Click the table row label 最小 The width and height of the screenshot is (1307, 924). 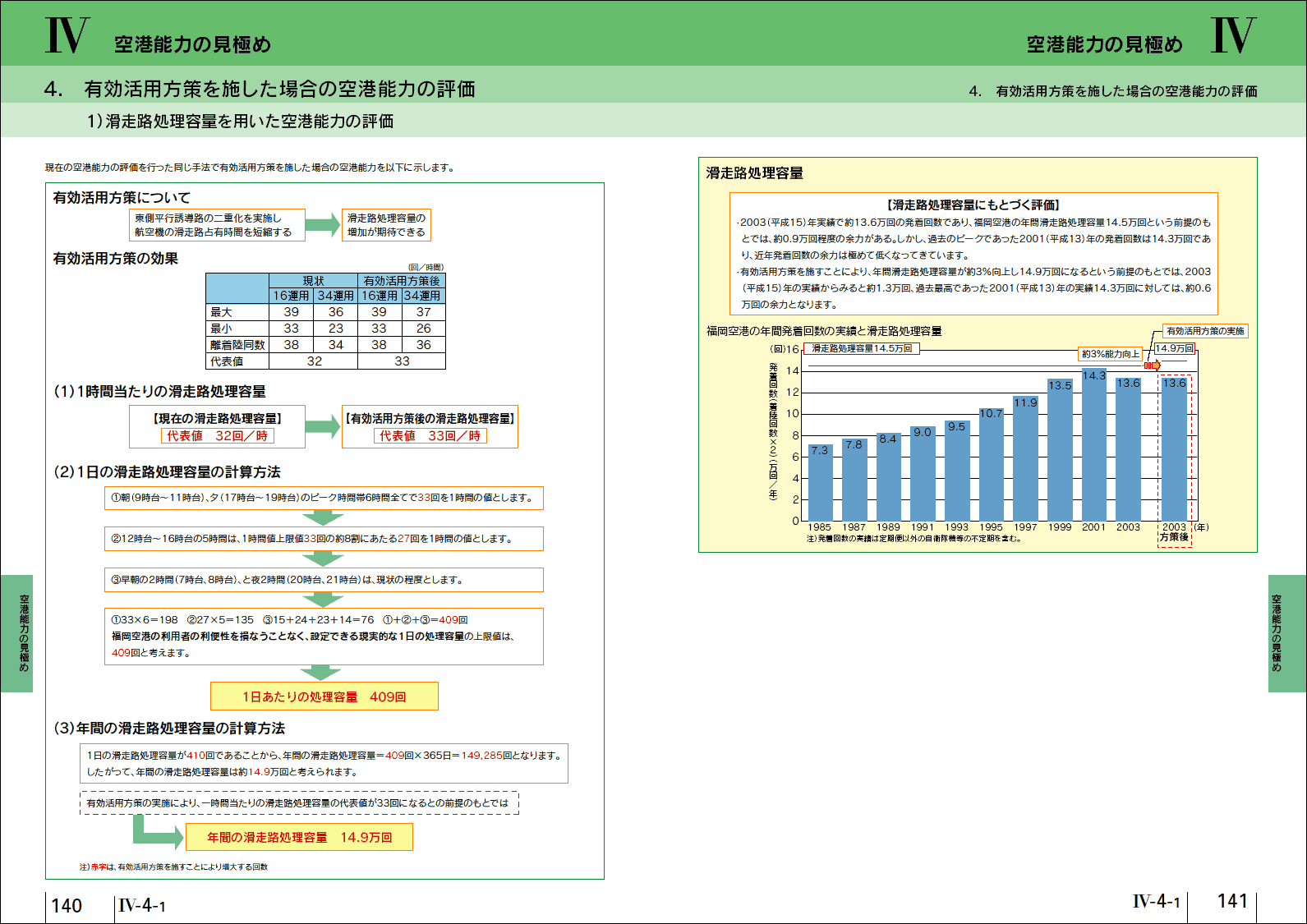click(237, 329)
